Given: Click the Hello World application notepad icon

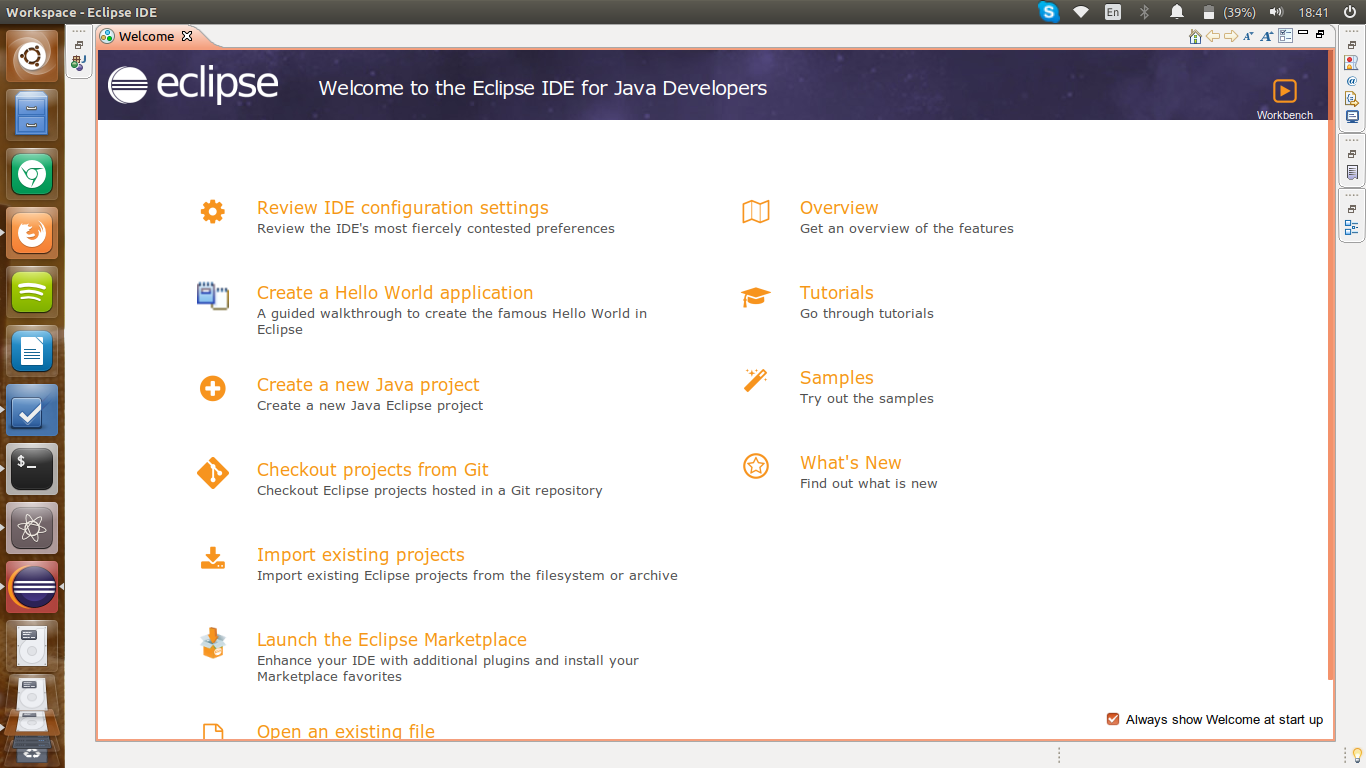Looking at the screenshot, I should (x=212, y=296).
